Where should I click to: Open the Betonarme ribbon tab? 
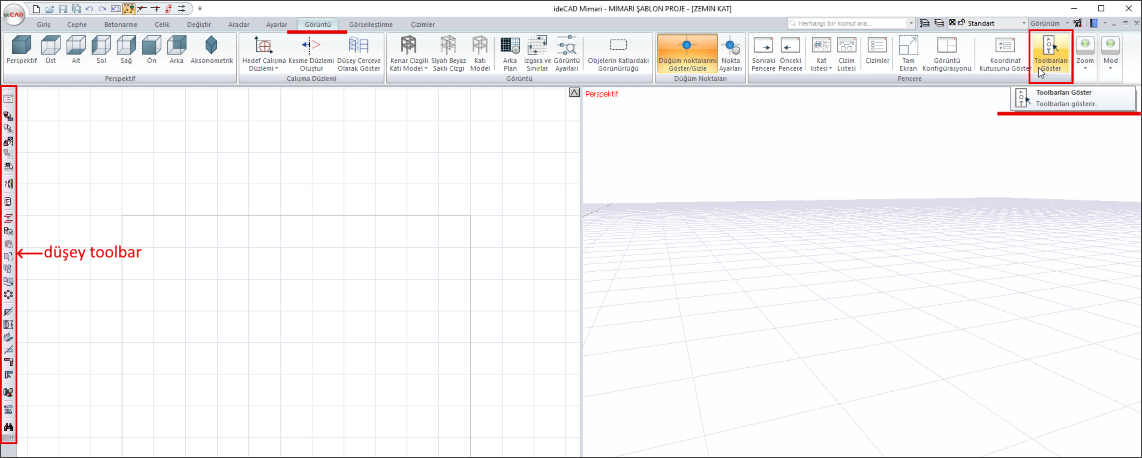tap(120, 23)
